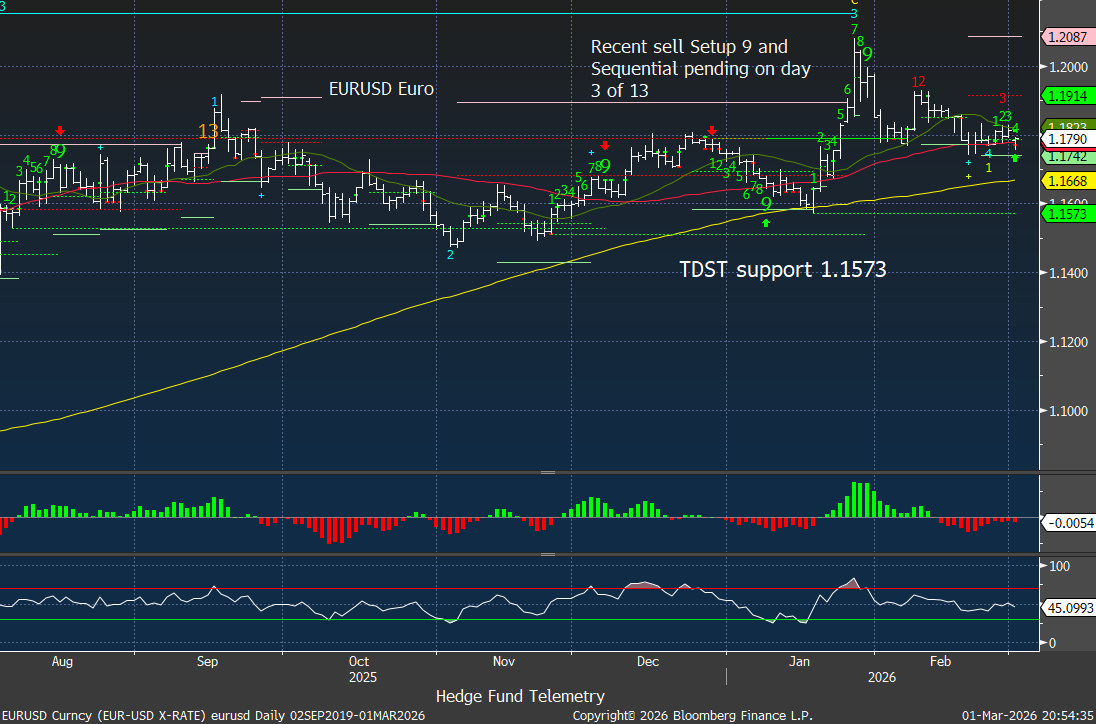This screenshot has width=1096, height=724.
Task: Select the red down arrow in mid-December
Action: point(712,130)
